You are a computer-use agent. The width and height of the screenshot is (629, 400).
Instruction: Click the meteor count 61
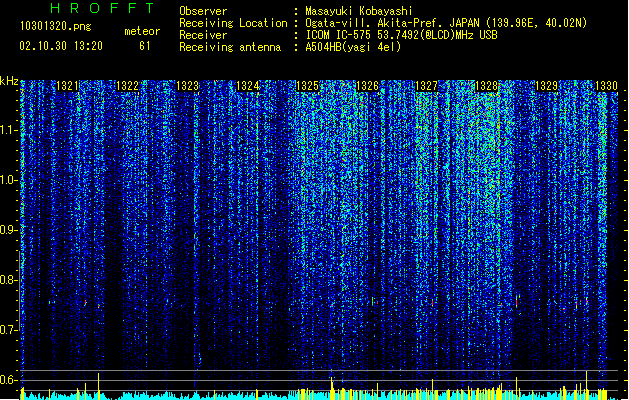tap(145, 46)
